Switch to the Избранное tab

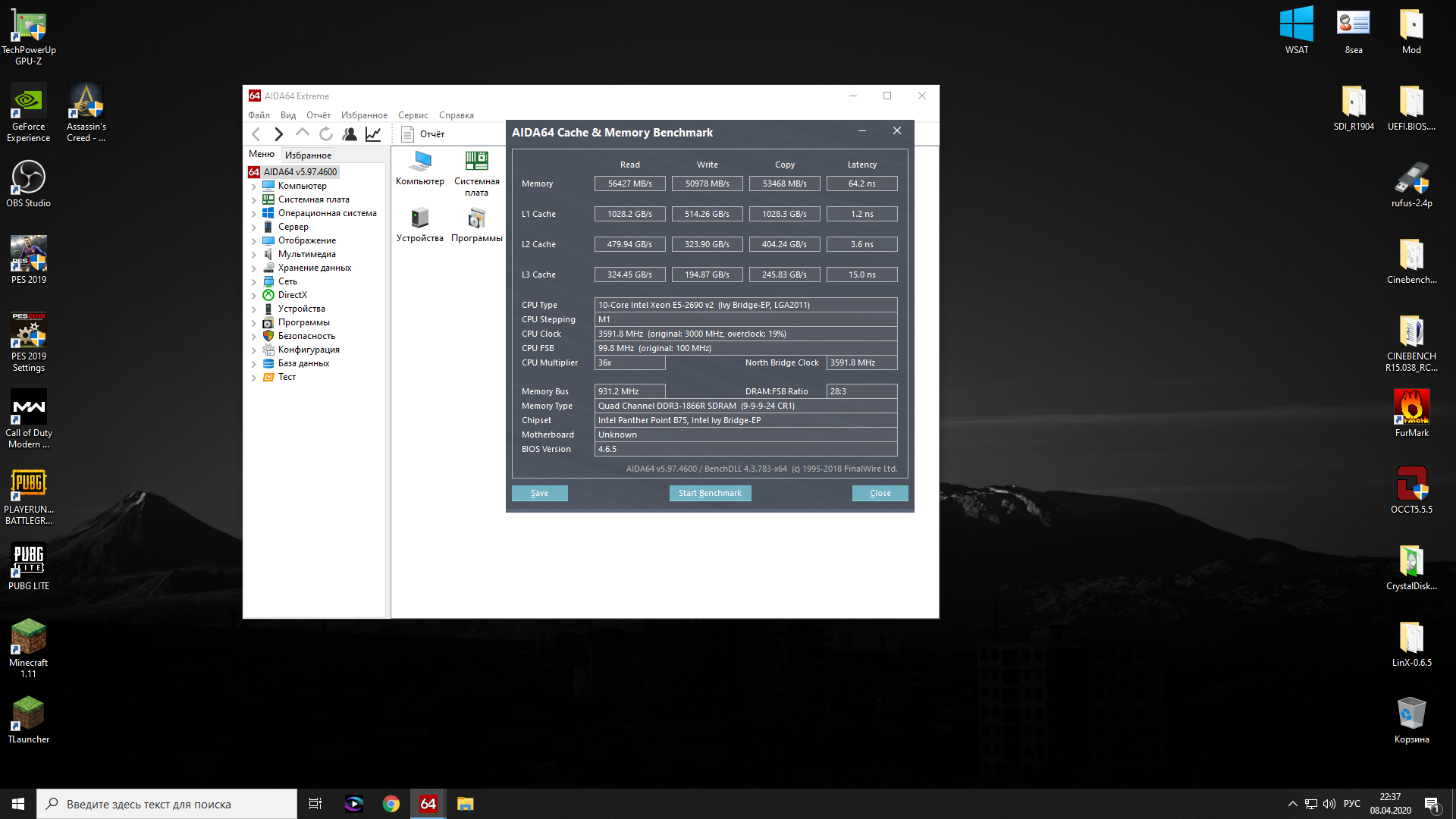(x=308, y=155)
